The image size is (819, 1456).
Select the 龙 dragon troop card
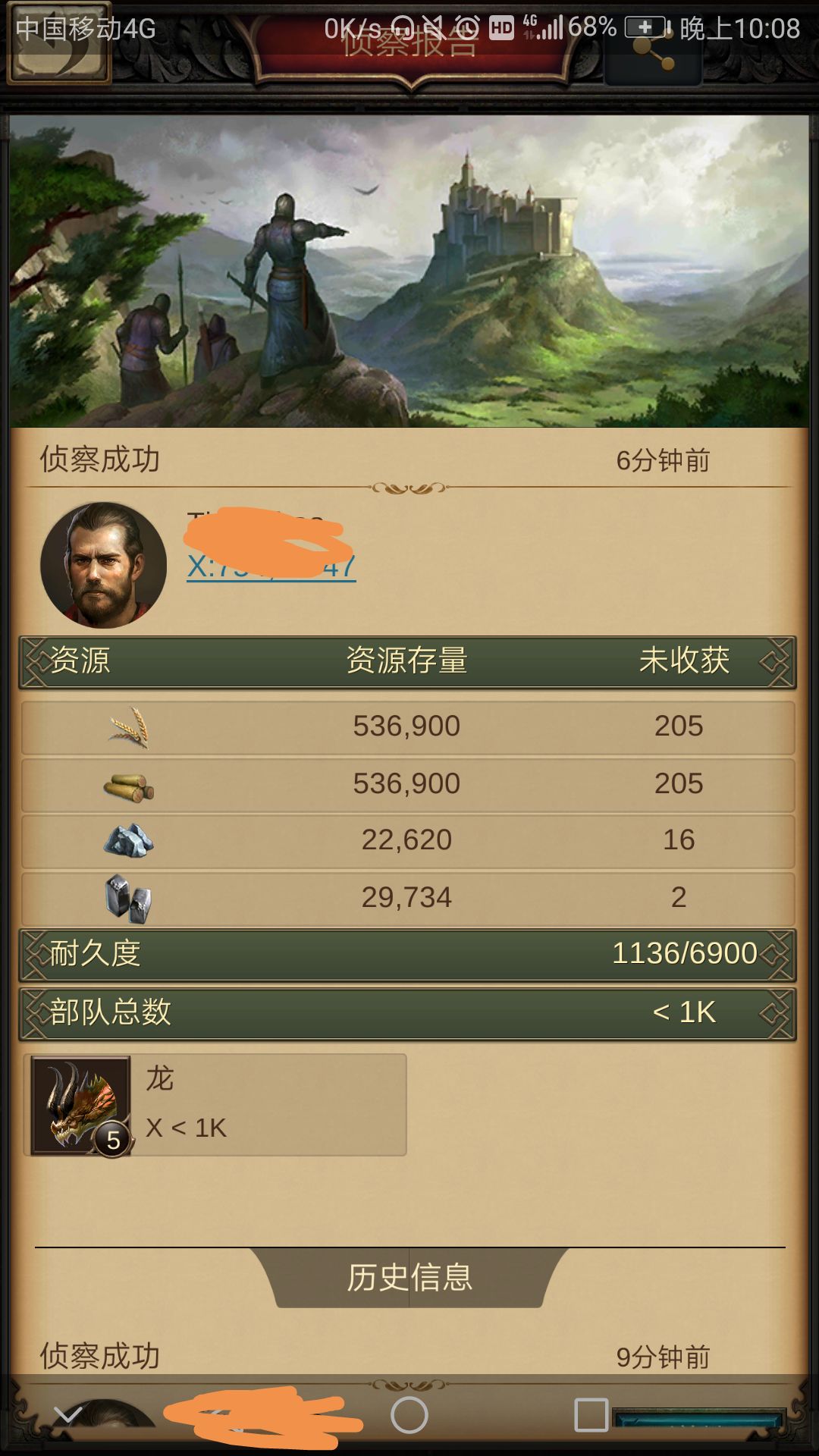pyautogui.click(x=215, y=1105)
